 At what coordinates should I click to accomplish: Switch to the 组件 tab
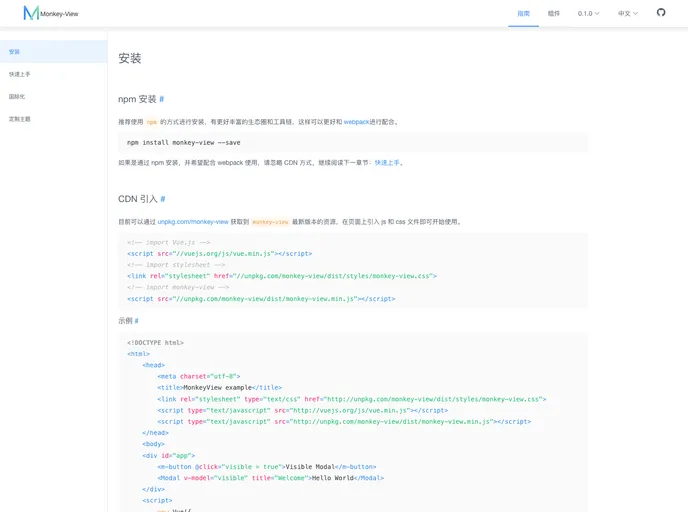click(554, 14)
